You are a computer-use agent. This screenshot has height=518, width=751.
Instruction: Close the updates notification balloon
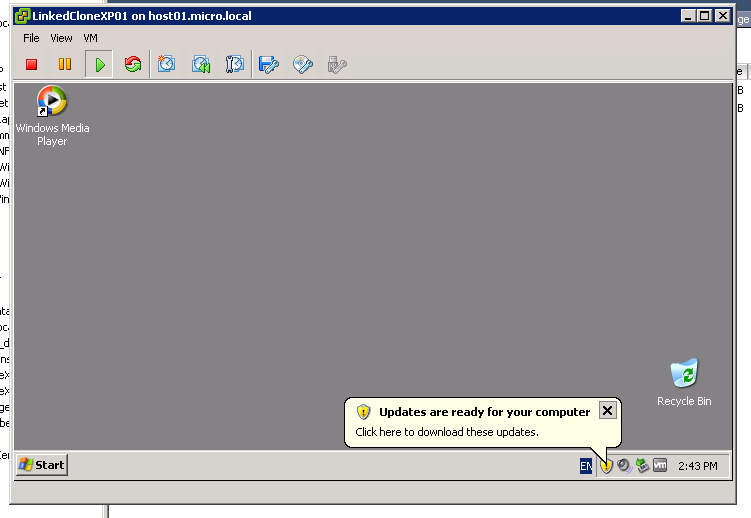point(607,411)
